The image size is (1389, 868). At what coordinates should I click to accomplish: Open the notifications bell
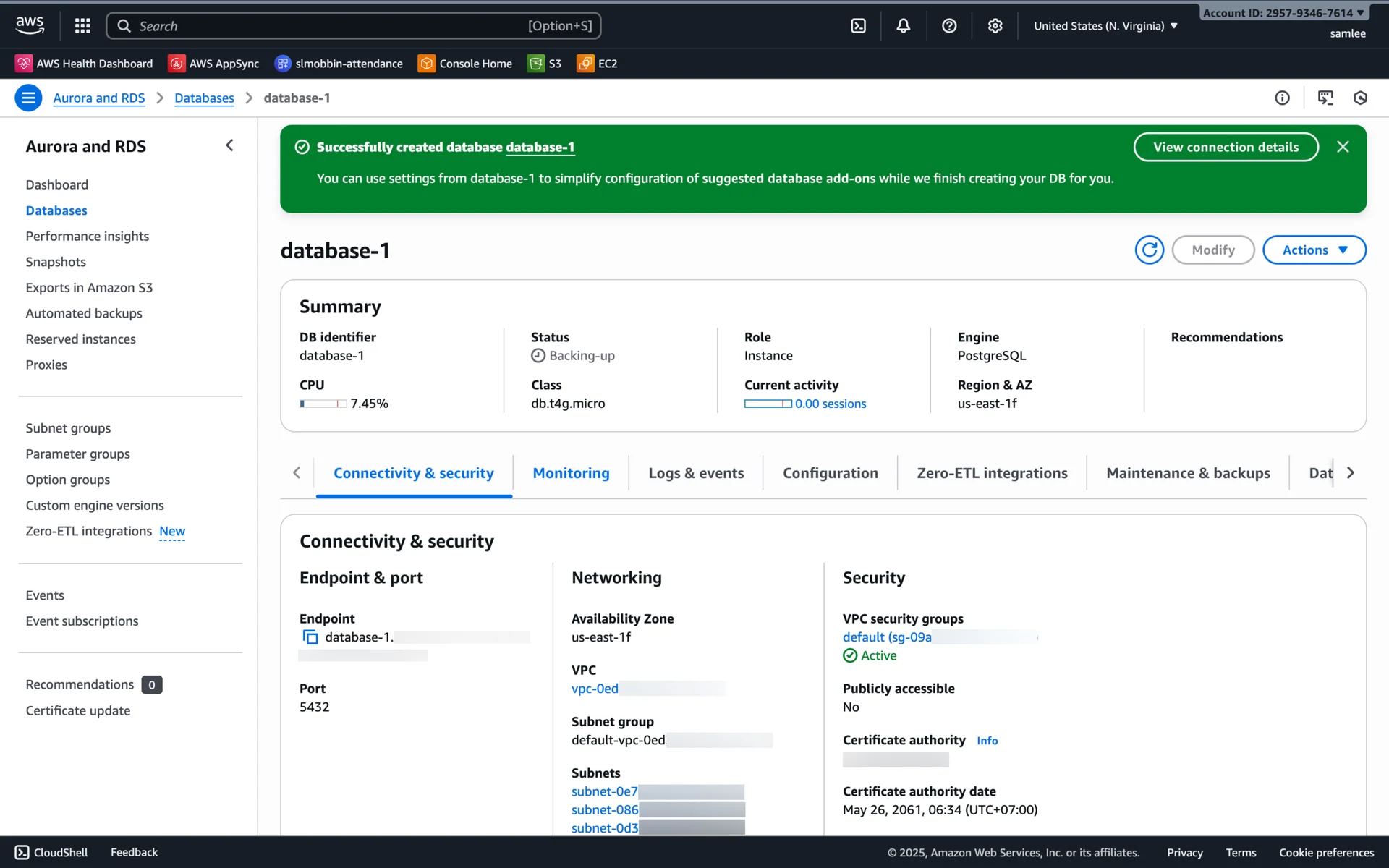(903, 26)
